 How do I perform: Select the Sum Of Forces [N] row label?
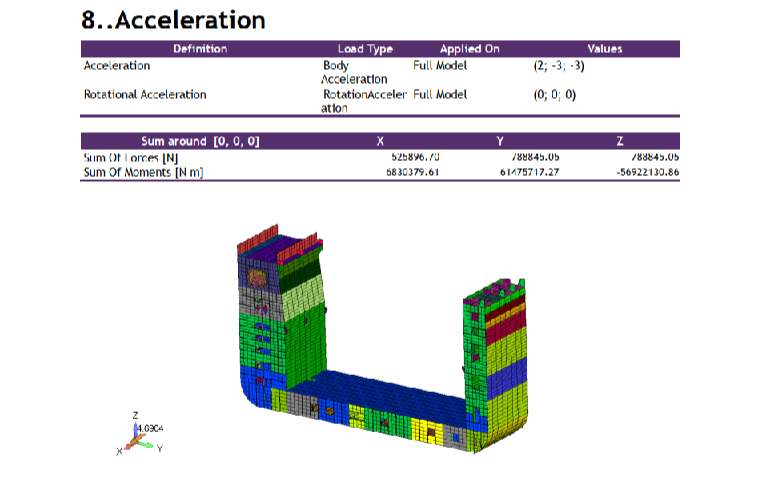tap(132, 157)
